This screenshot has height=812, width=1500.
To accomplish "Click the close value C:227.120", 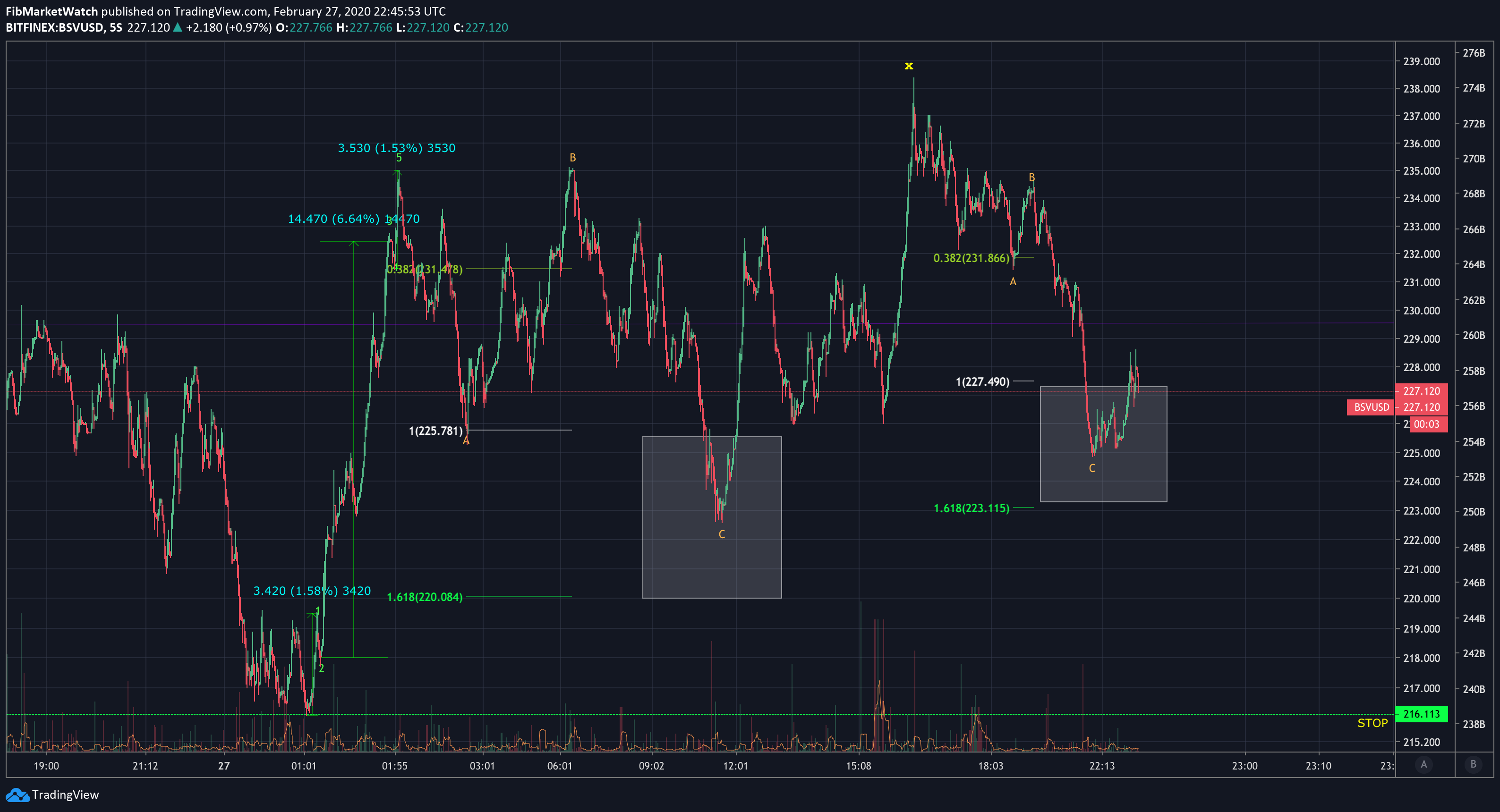I will tap(480, 27).
